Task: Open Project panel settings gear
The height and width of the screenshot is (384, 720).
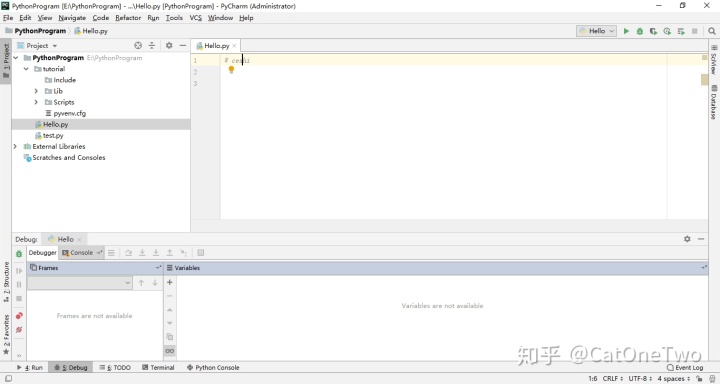Action: click(x=169, y=45)
